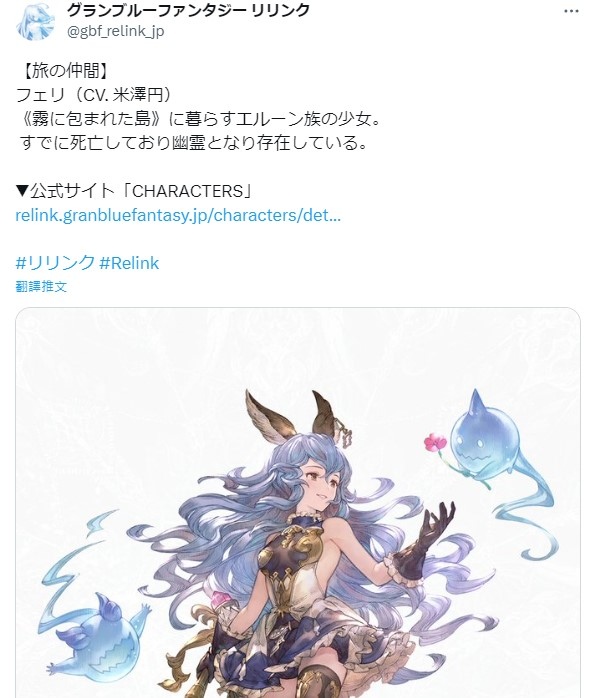Open the #リリンク hashtag
Screen dimensions: 594x698
coord(55,263)
